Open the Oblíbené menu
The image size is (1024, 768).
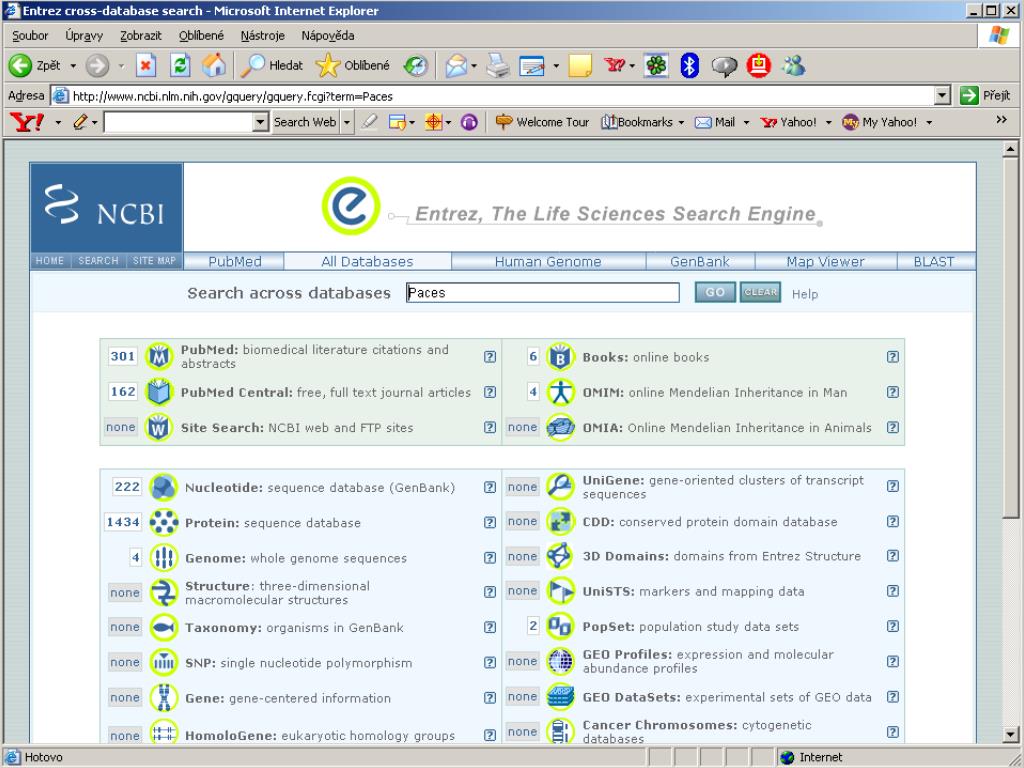tap(201, 36)
